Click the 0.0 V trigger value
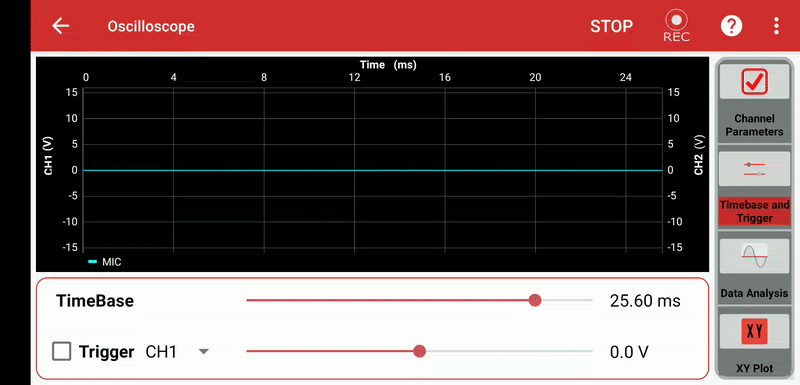This screenshot has width=800, height=385. pos(629,352)
